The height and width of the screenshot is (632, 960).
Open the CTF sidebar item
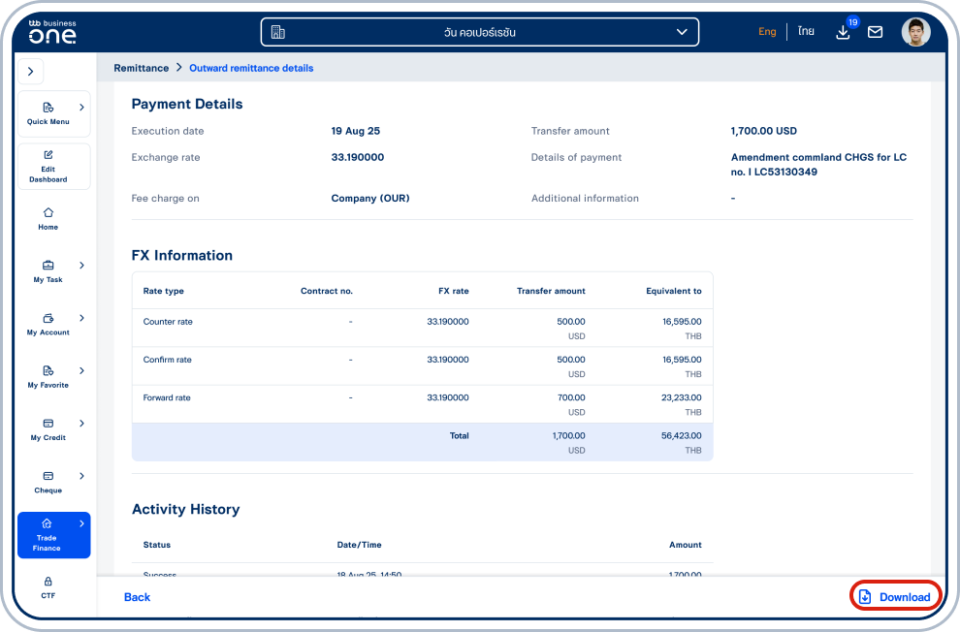pos(48,587)
